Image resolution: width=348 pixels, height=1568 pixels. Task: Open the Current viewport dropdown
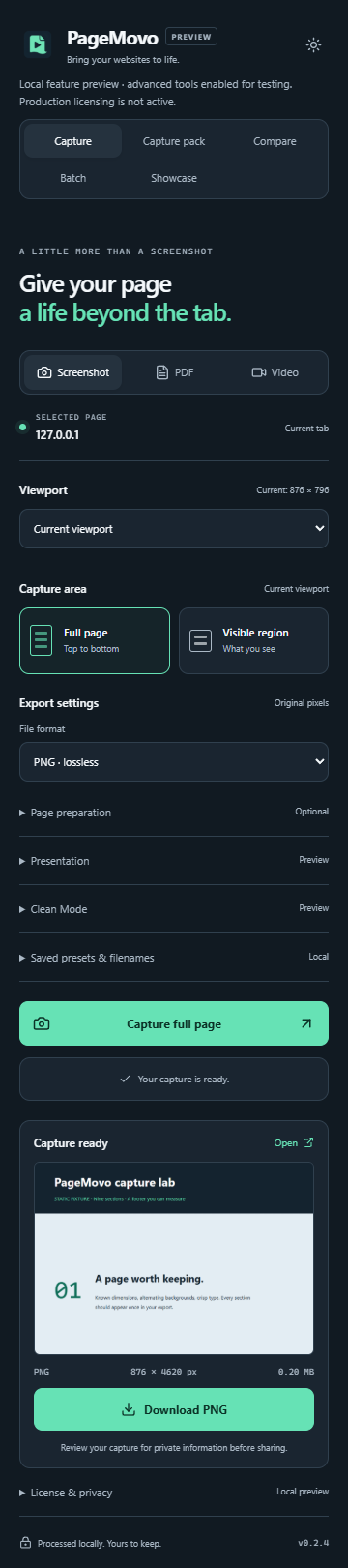(174, 529)
